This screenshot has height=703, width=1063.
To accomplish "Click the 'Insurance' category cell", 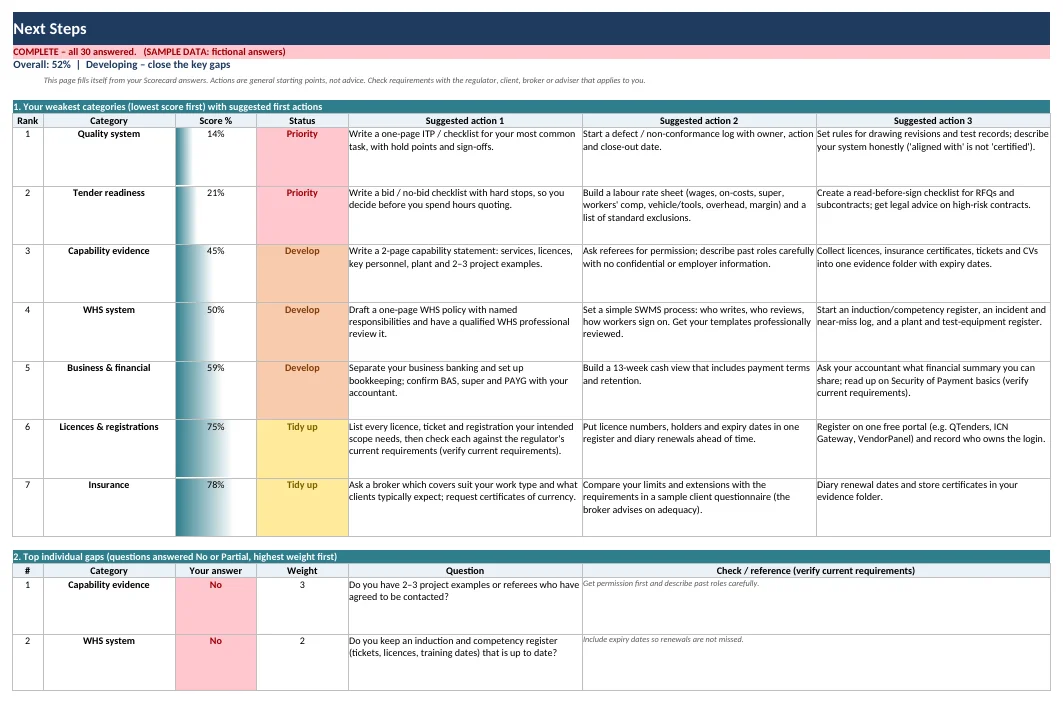I will 109,507.
